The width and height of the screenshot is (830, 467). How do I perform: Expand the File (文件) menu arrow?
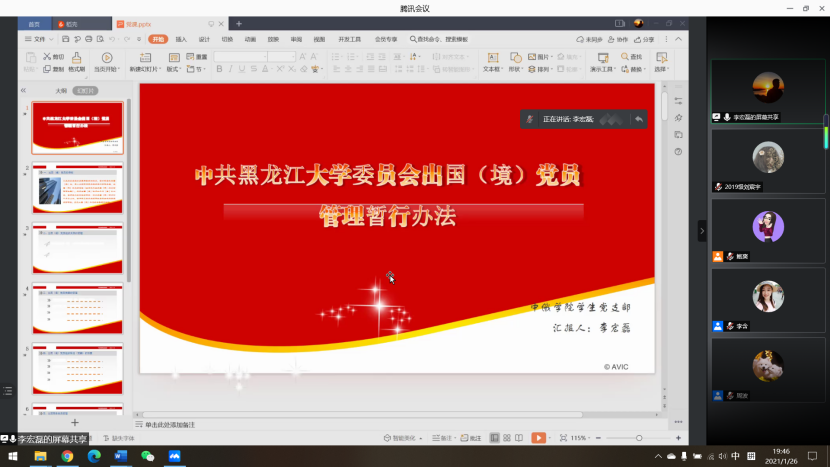coord(51,39)
